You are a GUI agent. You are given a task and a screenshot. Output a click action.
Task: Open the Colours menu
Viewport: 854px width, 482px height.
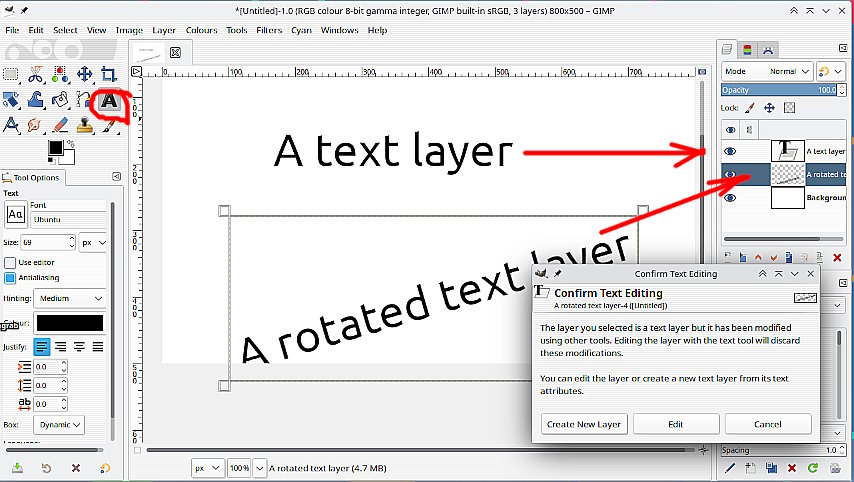pos(202,30)
